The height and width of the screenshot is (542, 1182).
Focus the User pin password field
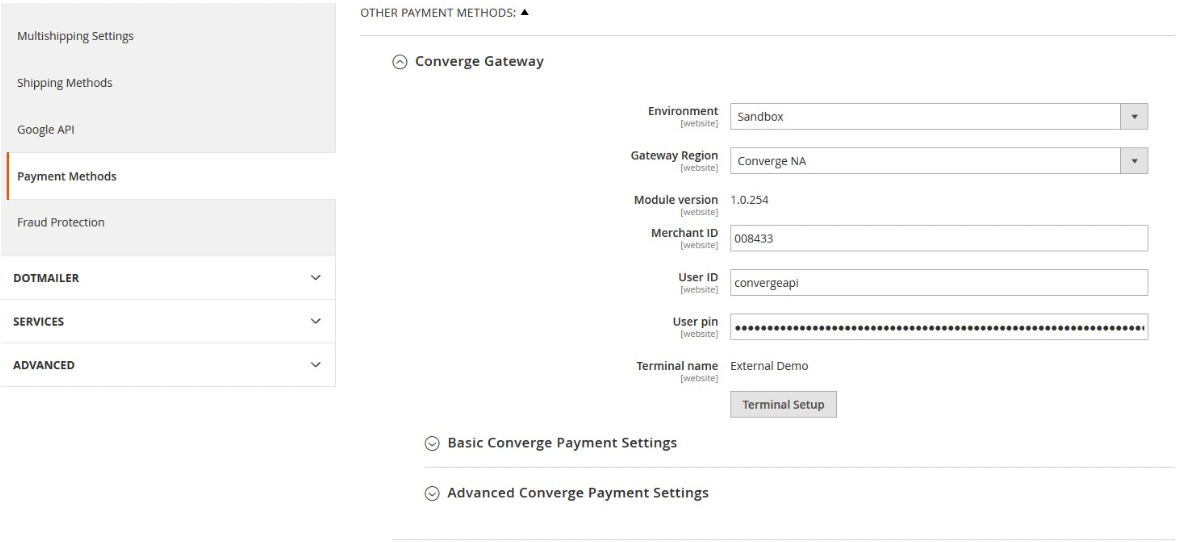(939, 327)
